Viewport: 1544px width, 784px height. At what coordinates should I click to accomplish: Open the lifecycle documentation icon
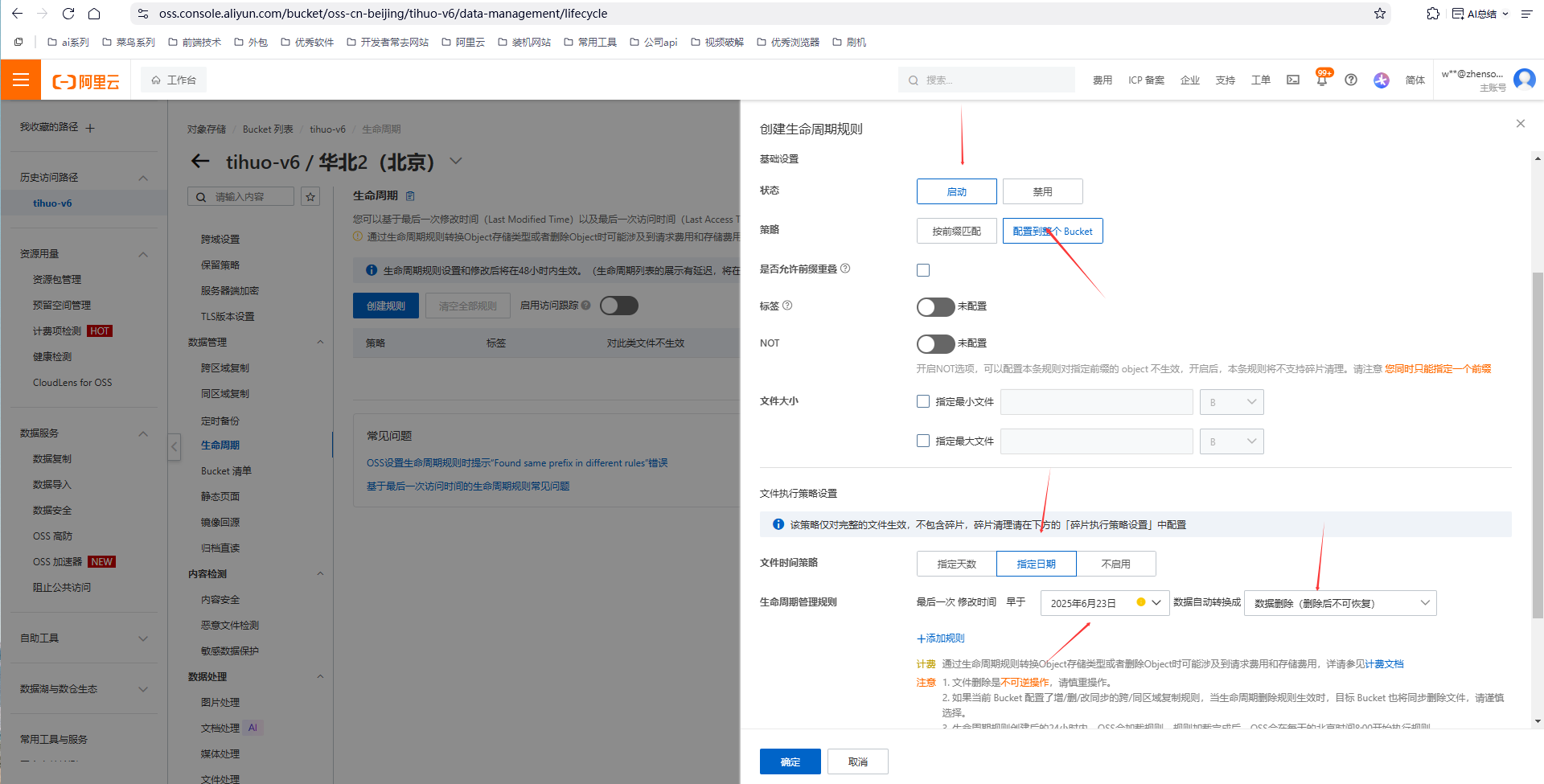pyautogui.click(x=411, y=196)
